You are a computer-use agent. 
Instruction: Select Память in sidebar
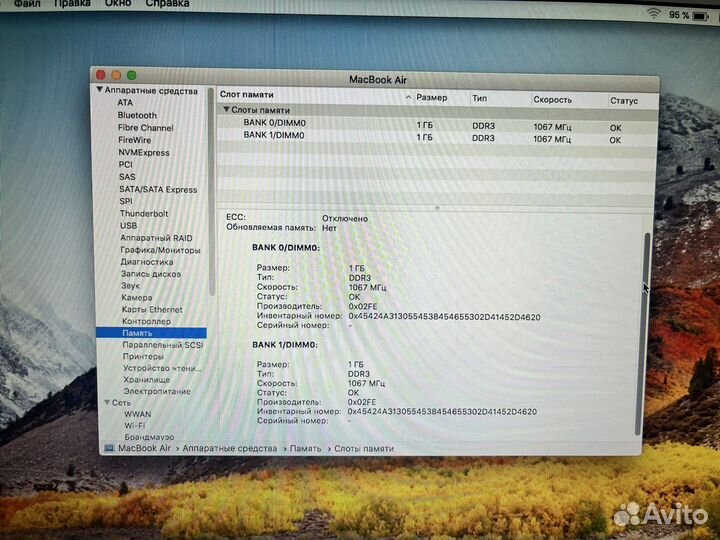point(151,333)
